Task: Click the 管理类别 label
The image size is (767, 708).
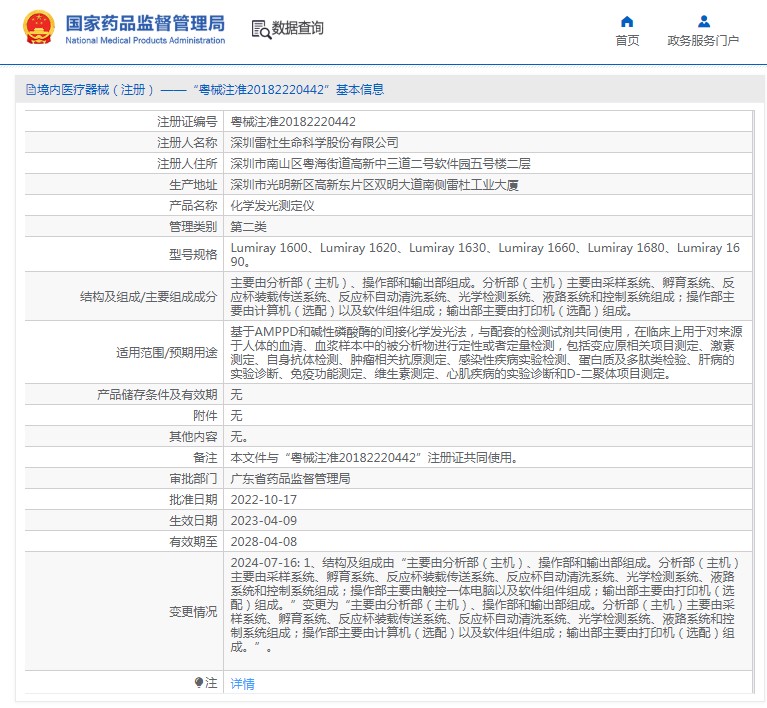Action: (x=193, y=227)
